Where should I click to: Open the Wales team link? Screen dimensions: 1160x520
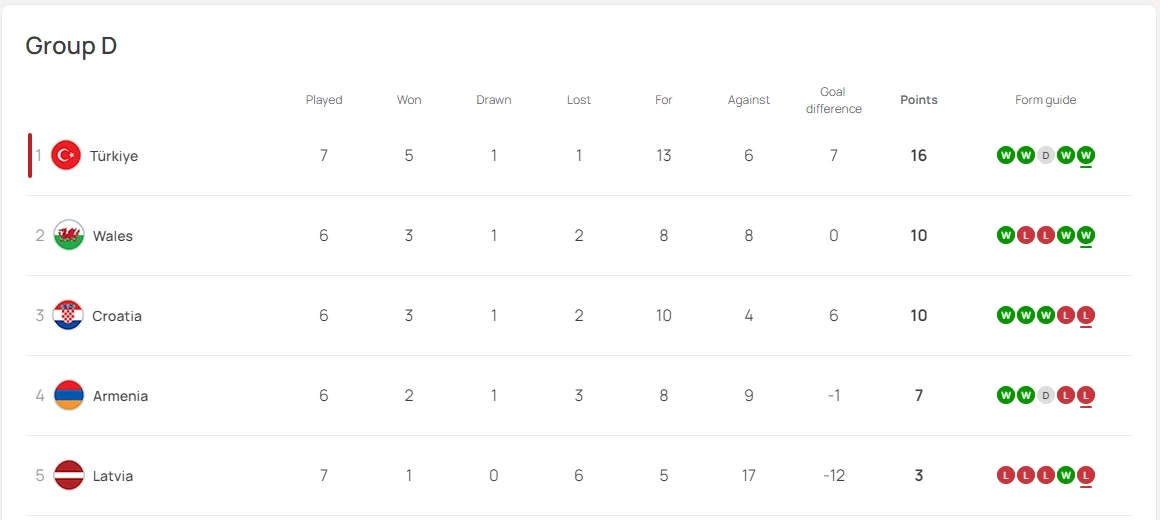[x=113, y=236]
